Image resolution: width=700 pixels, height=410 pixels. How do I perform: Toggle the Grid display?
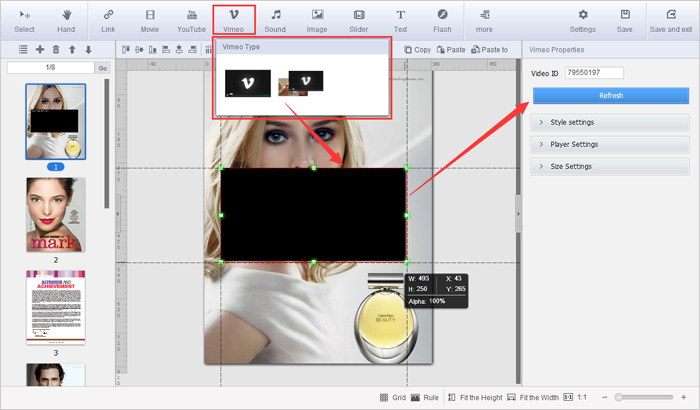coord(391,397)
